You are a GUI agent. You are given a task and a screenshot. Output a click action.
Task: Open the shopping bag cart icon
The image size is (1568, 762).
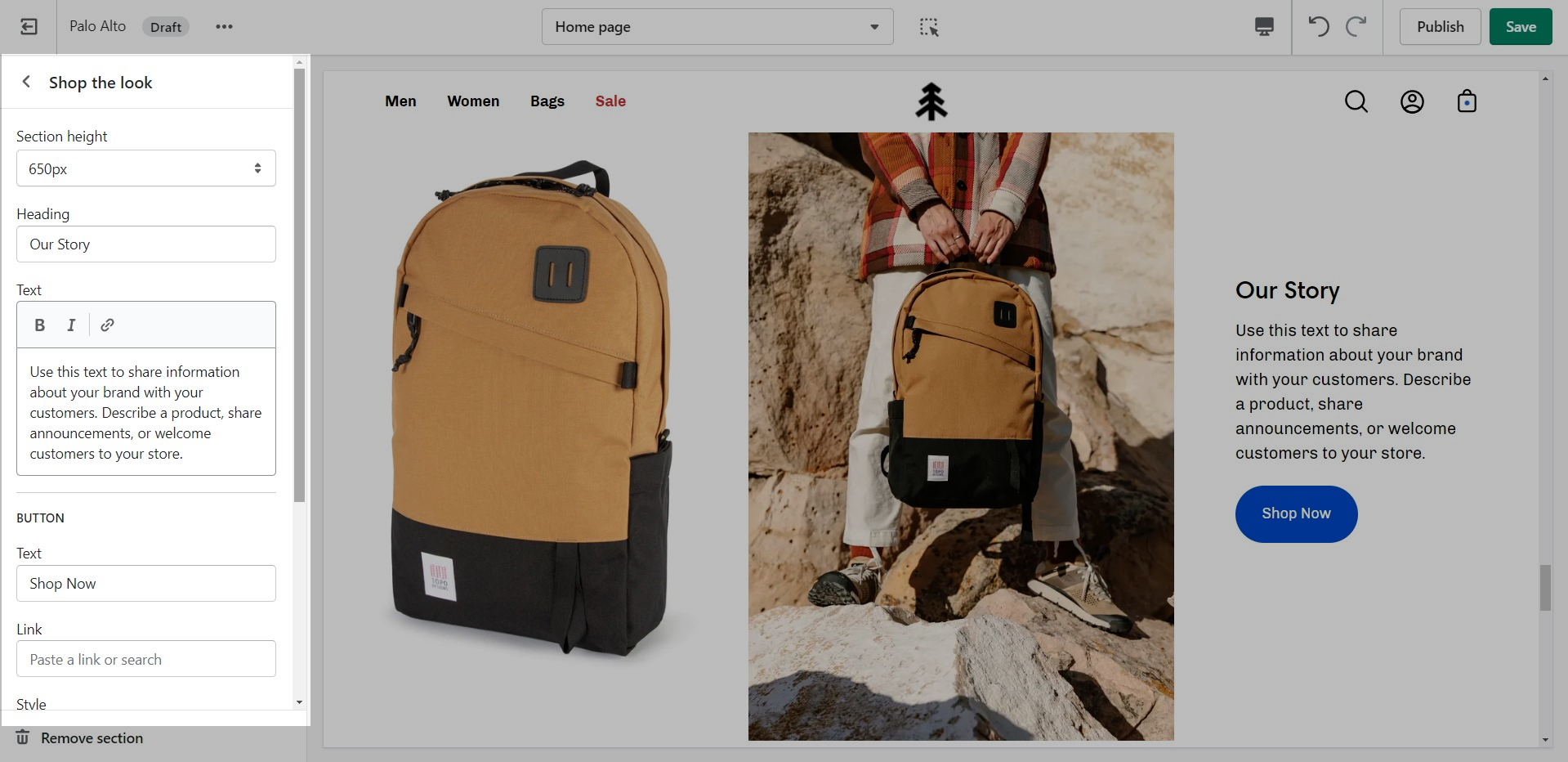point(1467,102)
